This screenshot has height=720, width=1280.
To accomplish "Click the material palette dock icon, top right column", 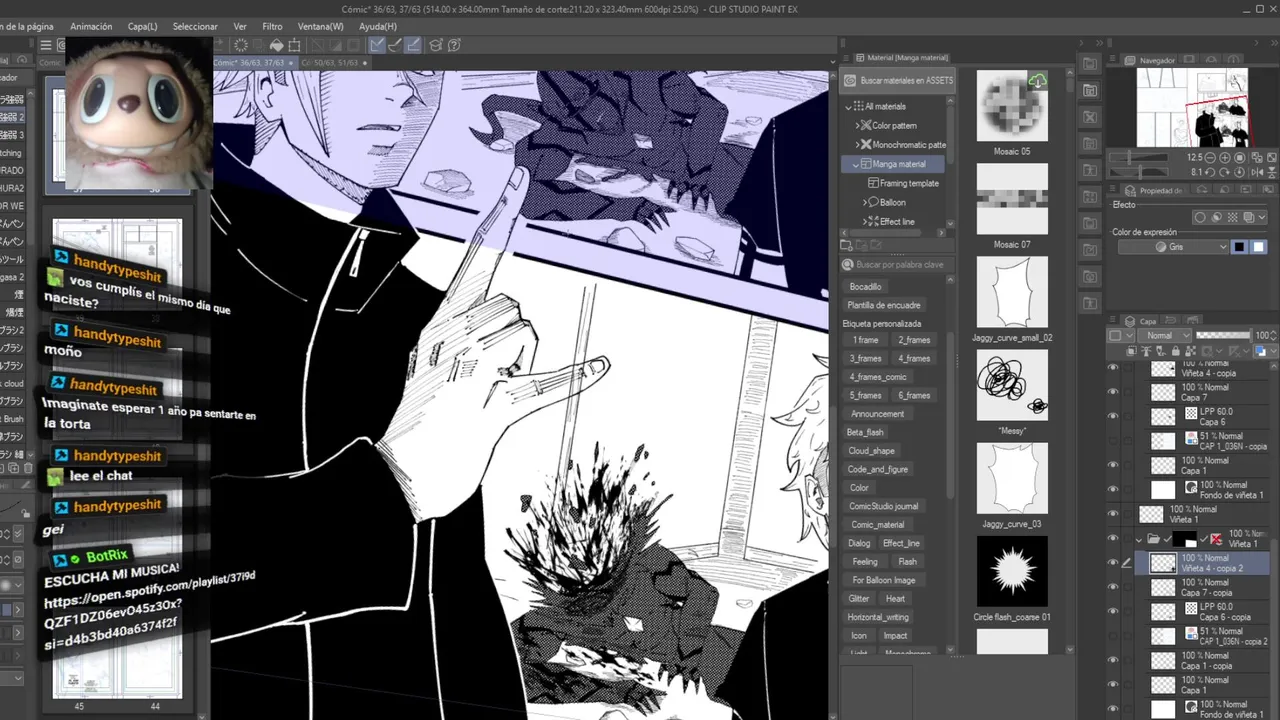I will click(1090, 64).
